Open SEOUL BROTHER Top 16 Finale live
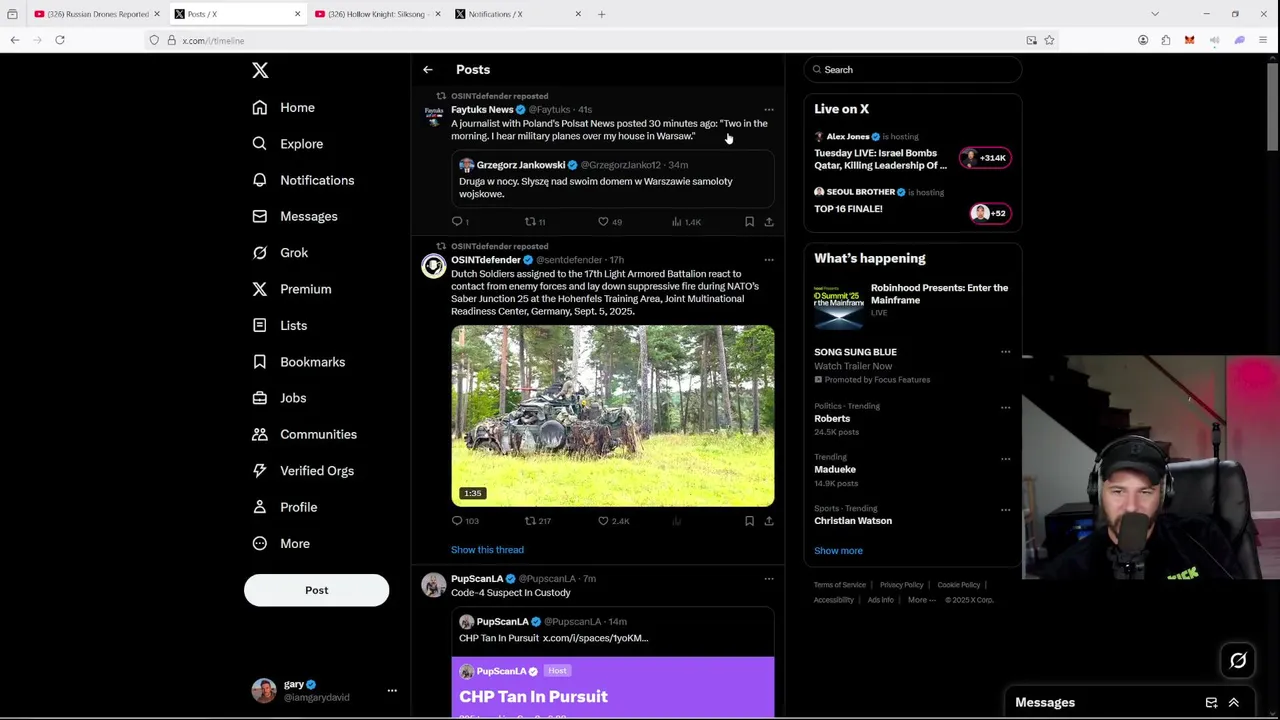The width and height of the screenshot is (1280, 720). point(912,204)
